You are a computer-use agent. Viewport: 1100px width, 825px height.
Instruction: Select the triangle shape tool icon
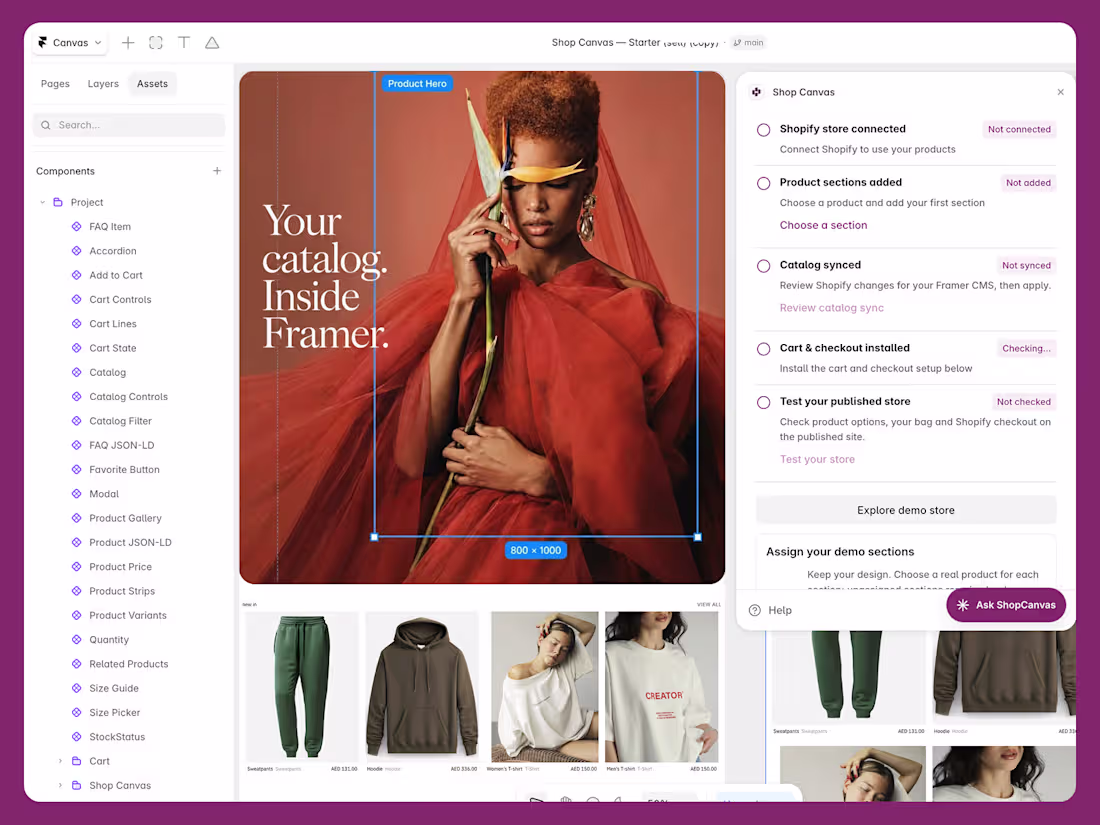(x=212, y=43)
